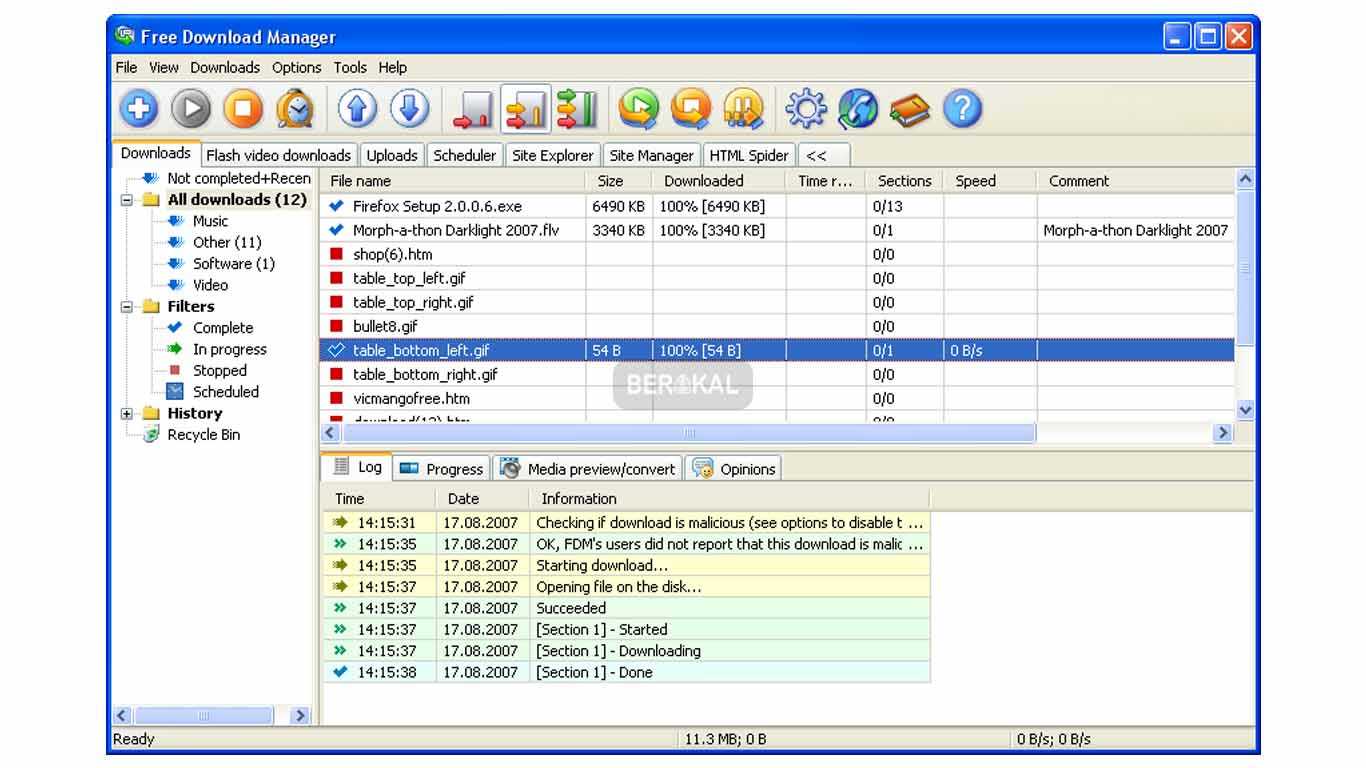Open the clock Schedule download icon

(294, 108)
